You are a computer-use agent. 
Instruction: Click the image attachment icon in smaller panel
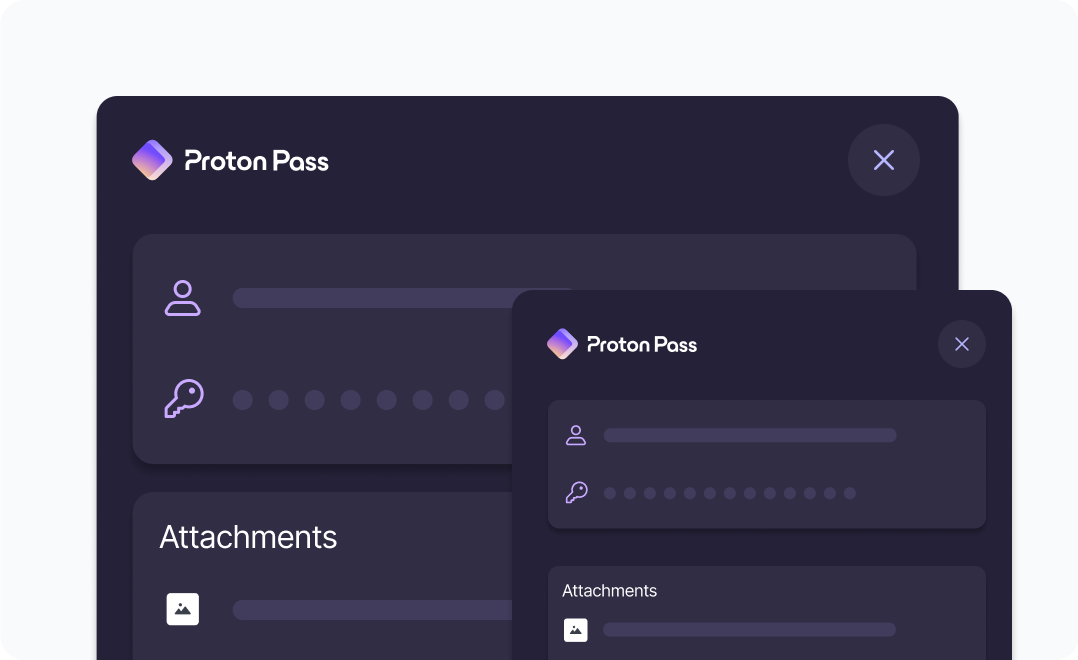click(575, 630)
